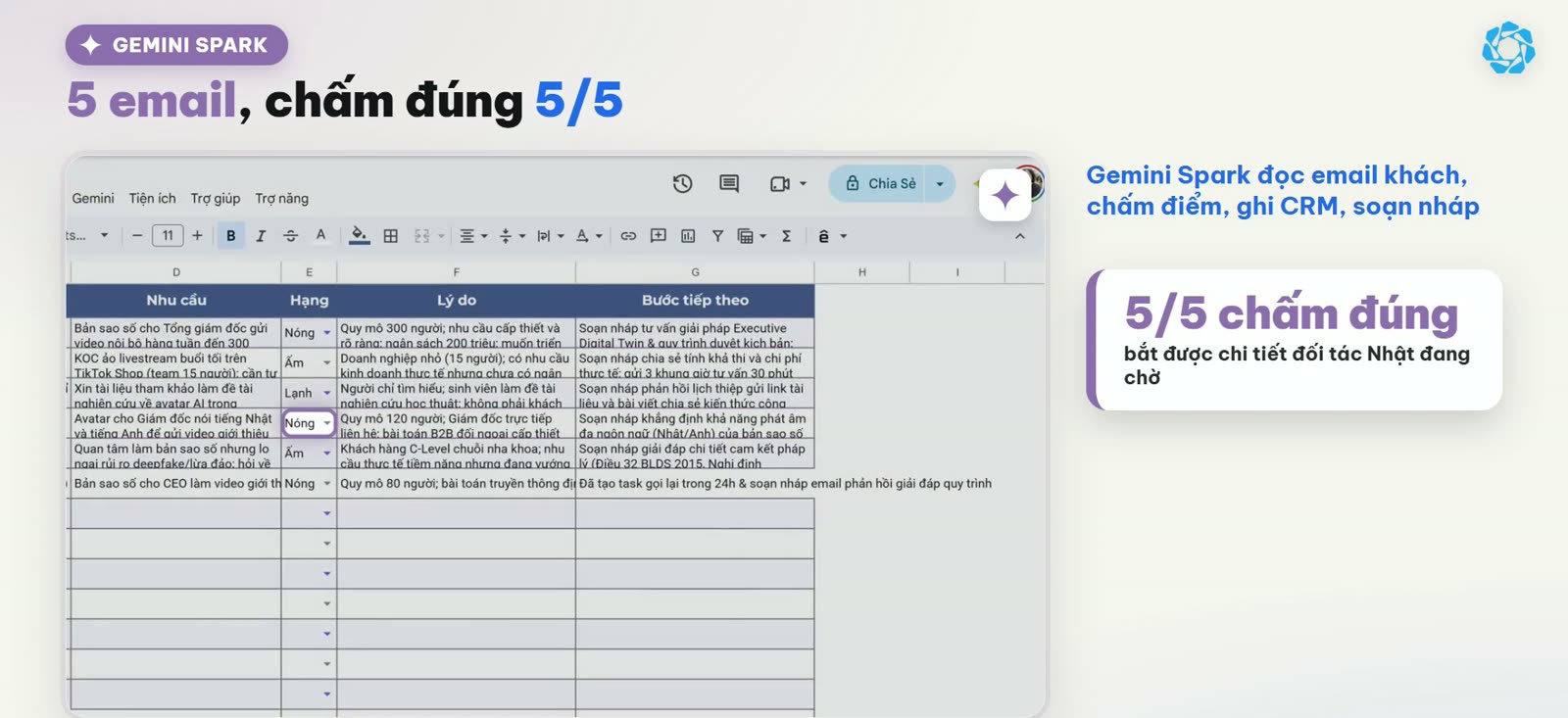The width and height of the screenshot is (1568, 718).
Task: Open the Gemini menu
Action: pyautogui.click(x=93, y=198)
